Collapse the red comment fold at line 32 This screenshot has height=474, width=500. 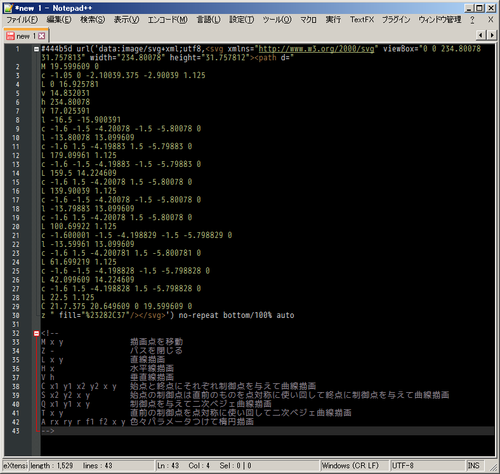pos(36,333)
